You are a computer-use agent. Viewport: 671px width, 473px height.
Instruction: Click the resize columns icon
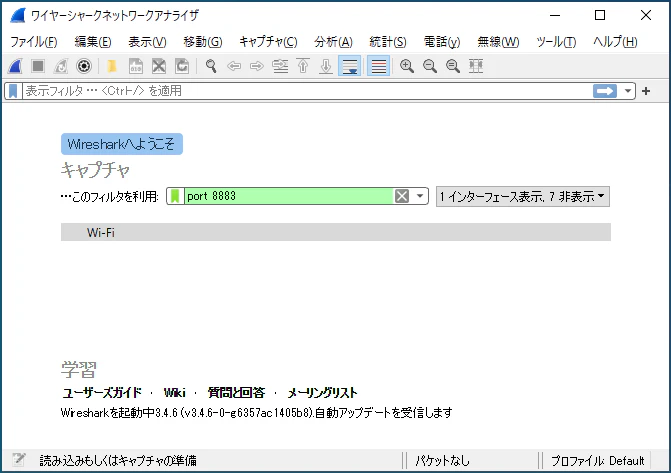click(x=476, y=66)
